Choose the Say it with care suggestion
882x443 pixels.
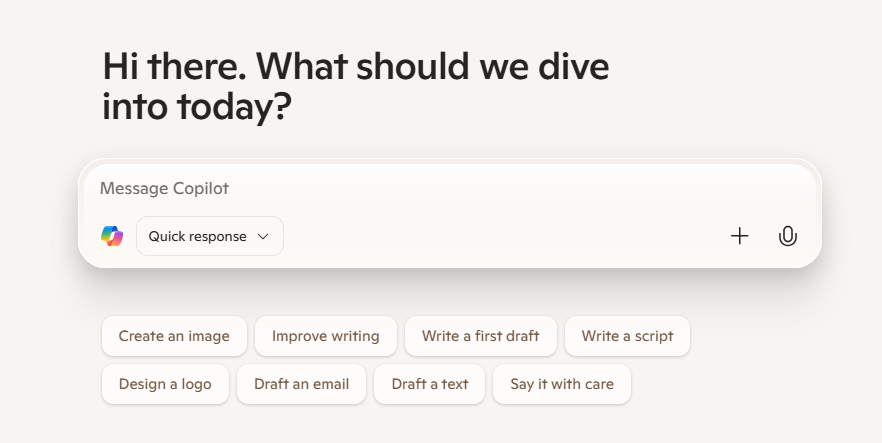click(x=562, y=384)
